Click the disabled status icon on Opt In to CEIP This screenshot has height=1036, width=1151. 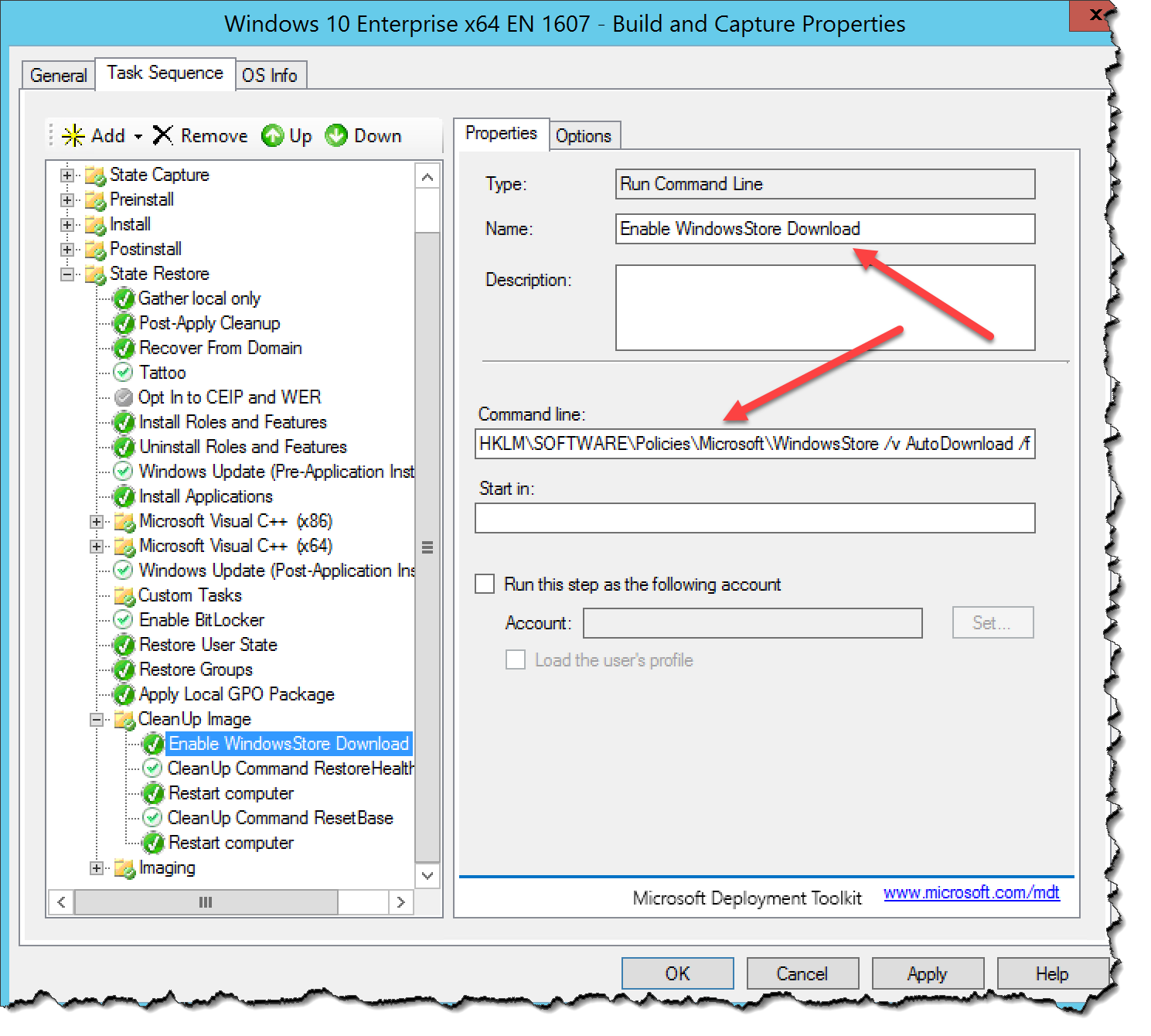124,397
